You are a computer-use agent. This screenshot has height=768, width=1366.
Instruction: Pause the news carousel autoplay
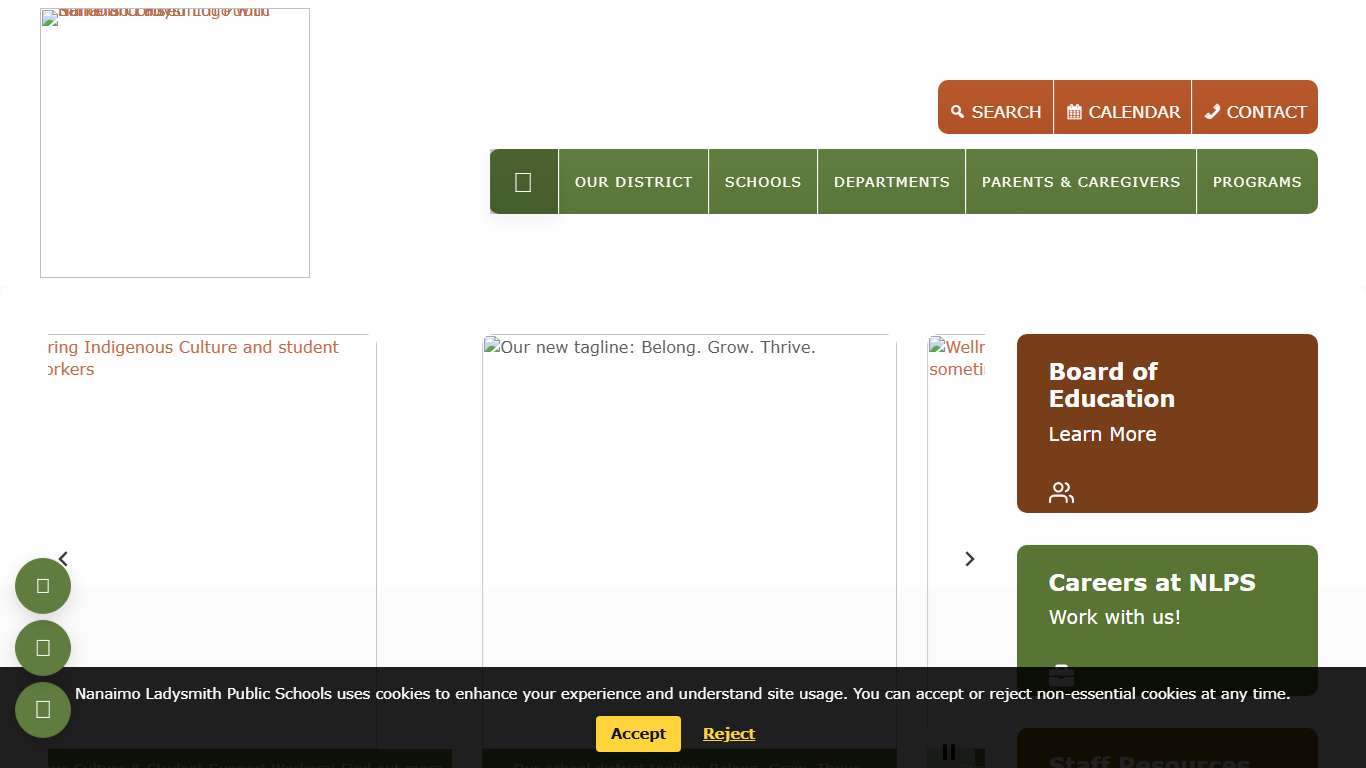[949, 752]
